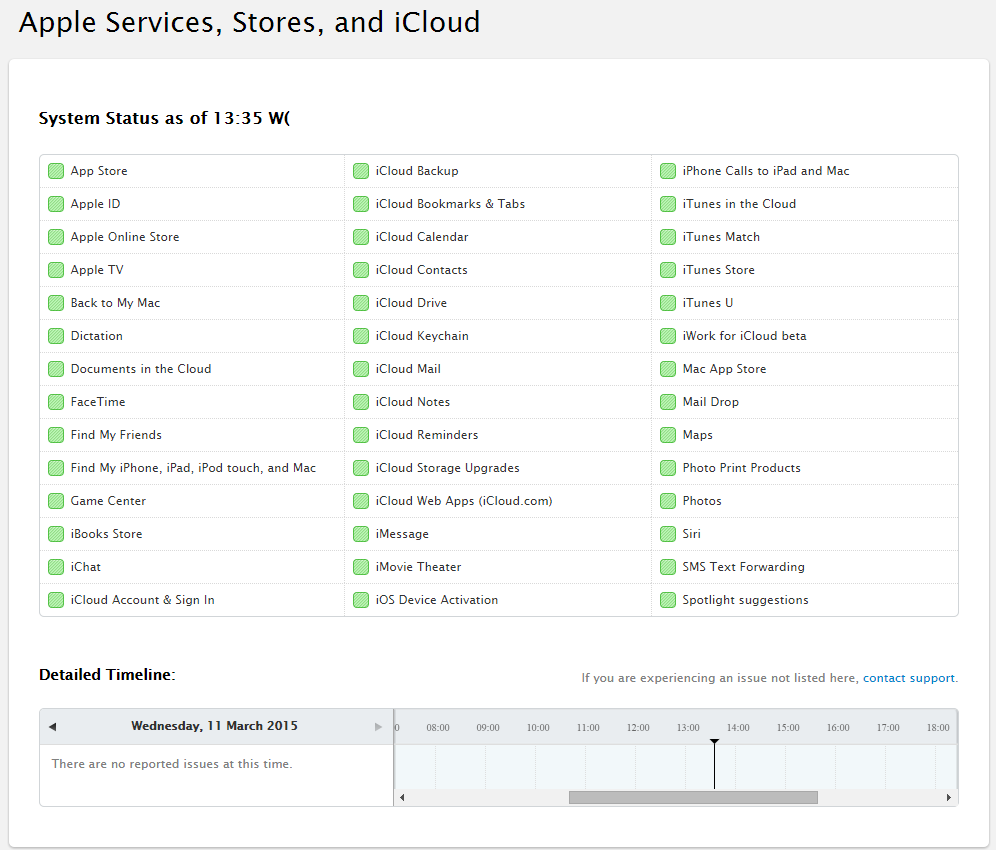Select the Back to My Mac entry
The height and width of the screenshot is (850, 996).
(x=192, y=303)
